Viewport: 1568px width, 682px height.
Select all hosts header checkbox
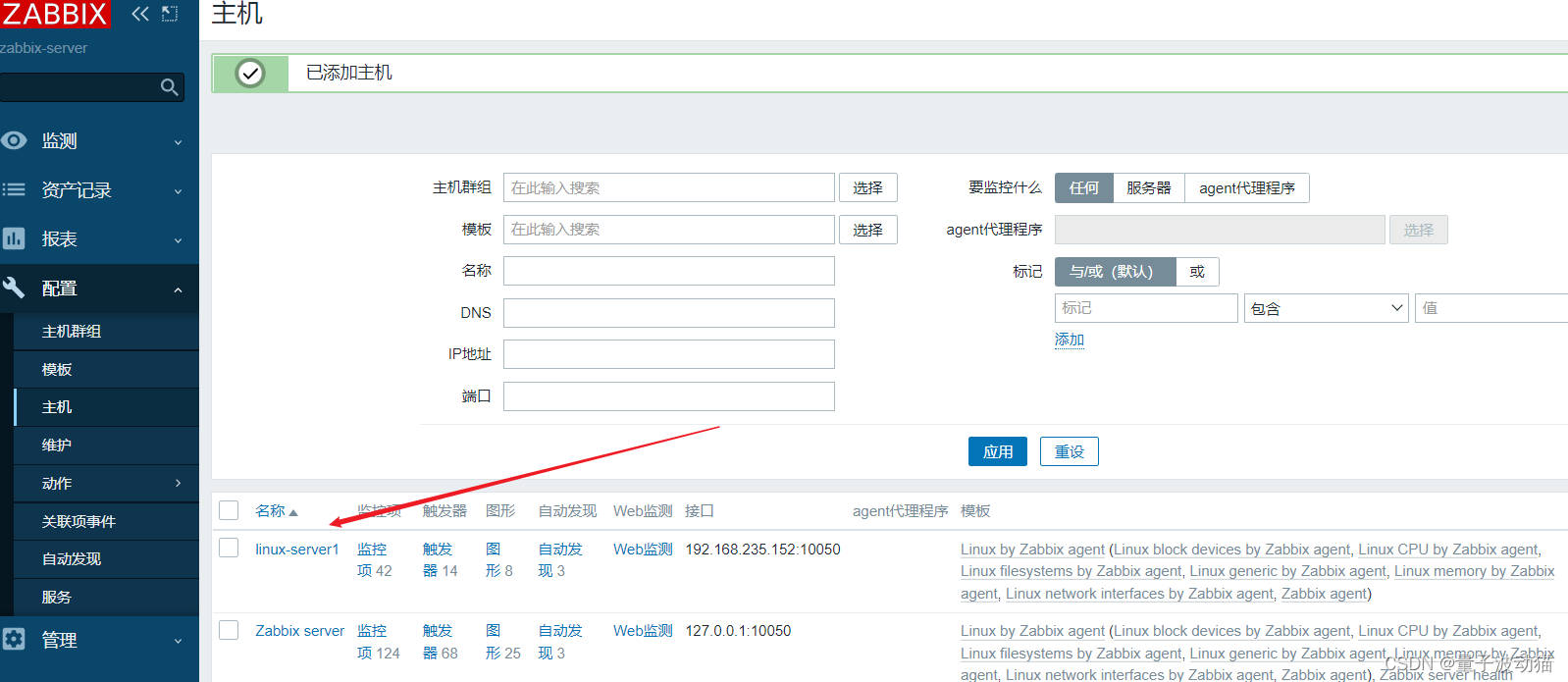pyautogui.click(x=229, y=510)
